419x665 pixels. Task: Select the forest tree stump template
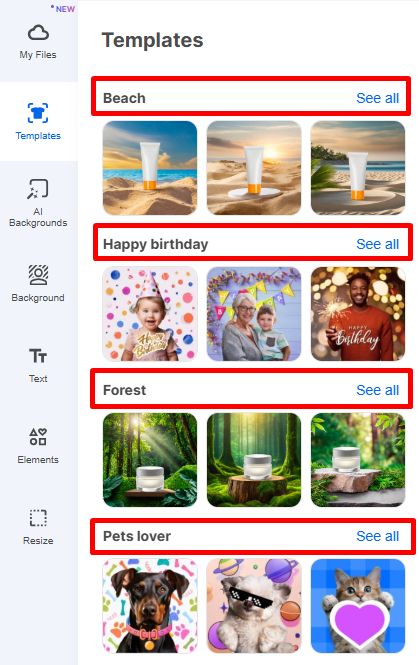[x=254, y=460]
